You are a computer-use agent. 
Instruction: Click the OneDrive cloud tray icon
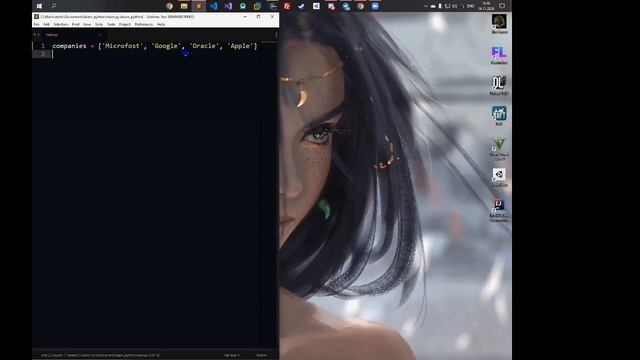[433, 6]
